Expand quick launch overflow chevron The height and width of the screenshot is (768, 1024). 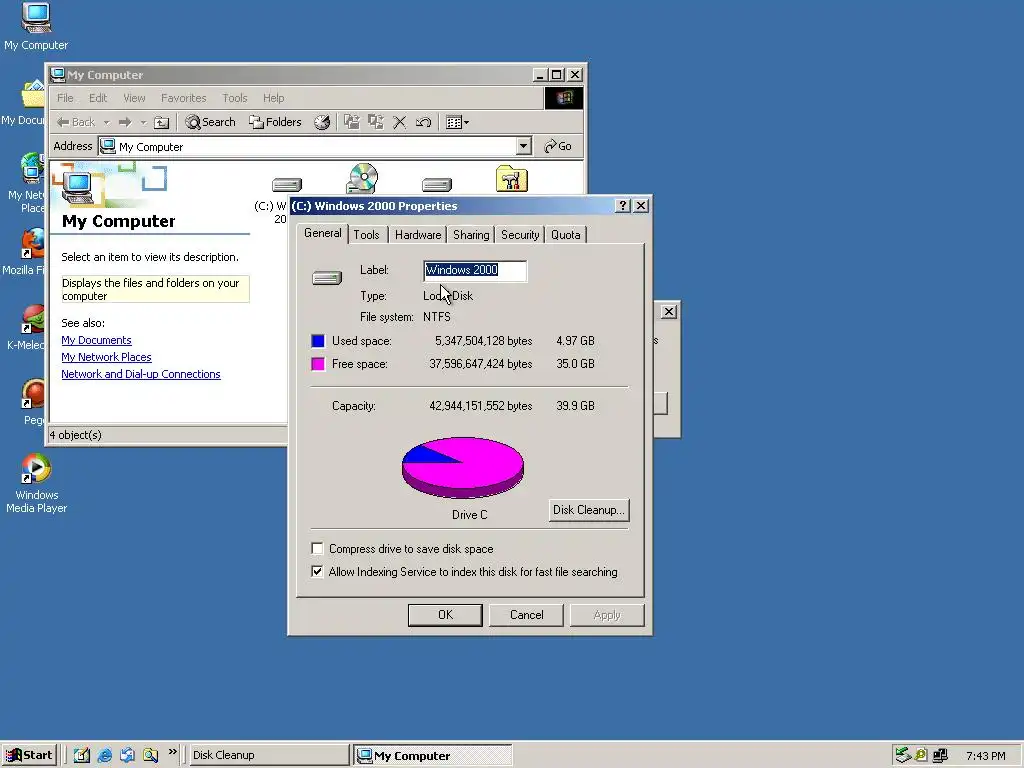click(172, 752)
